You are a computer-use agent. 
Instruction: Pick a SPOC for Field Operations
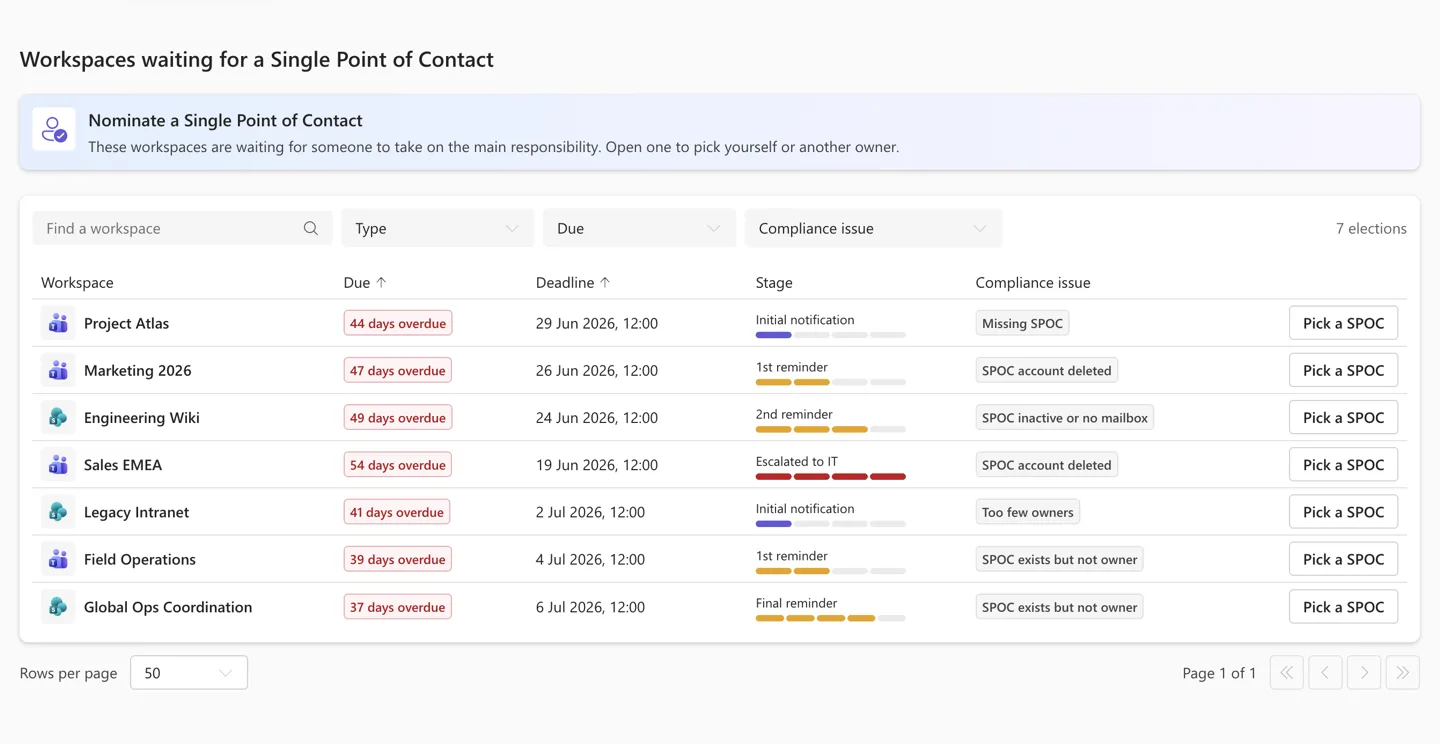click(x=1343, y=559)
